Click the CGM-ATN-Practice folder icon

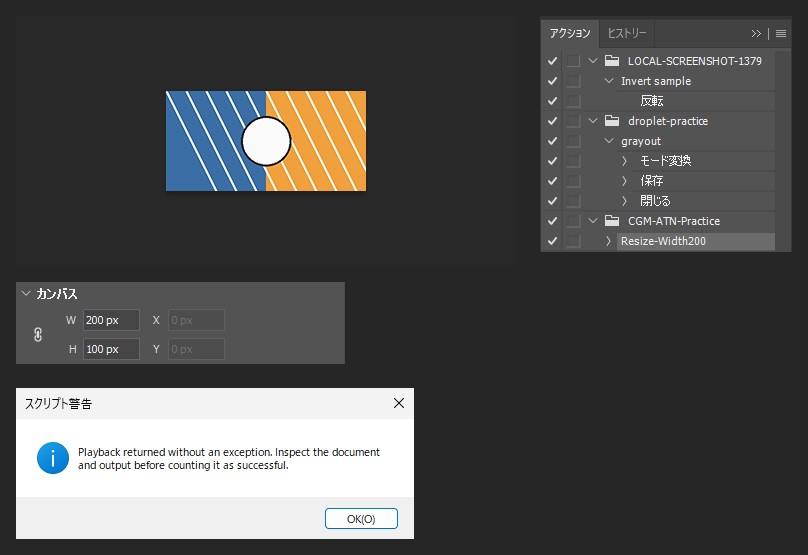click(612, 221)
